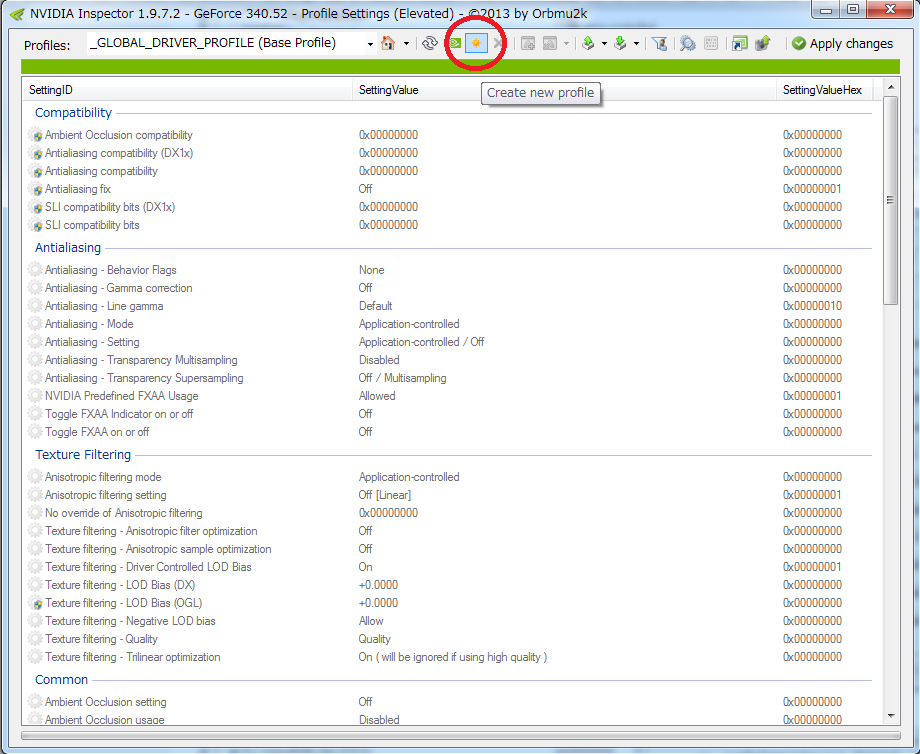
Task: Sort by the SettingID column header
Action: (x=187, y=90)
